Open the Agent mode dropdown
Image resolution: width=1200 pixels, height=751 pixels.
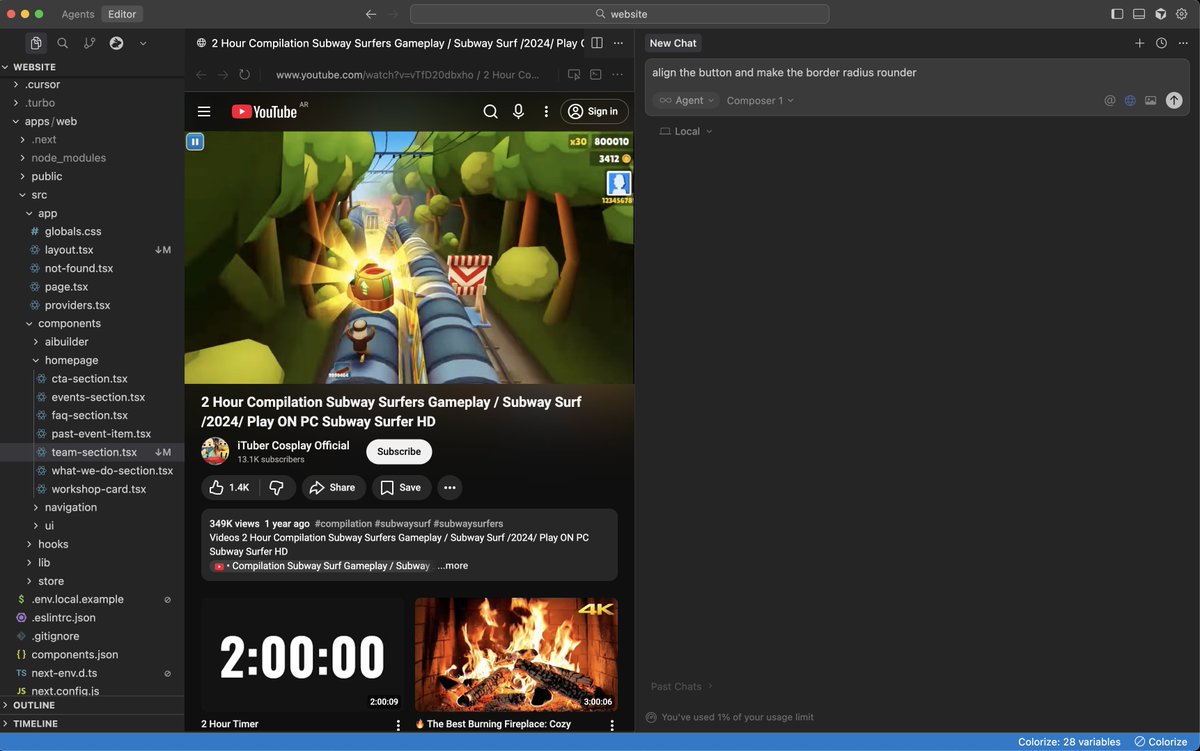[685, 100]
